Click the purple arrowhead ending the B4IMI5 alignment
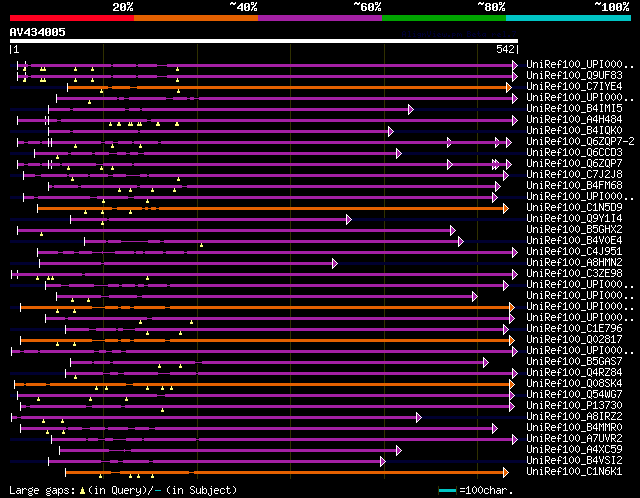640x498 pixels. [x=411, y=109]
